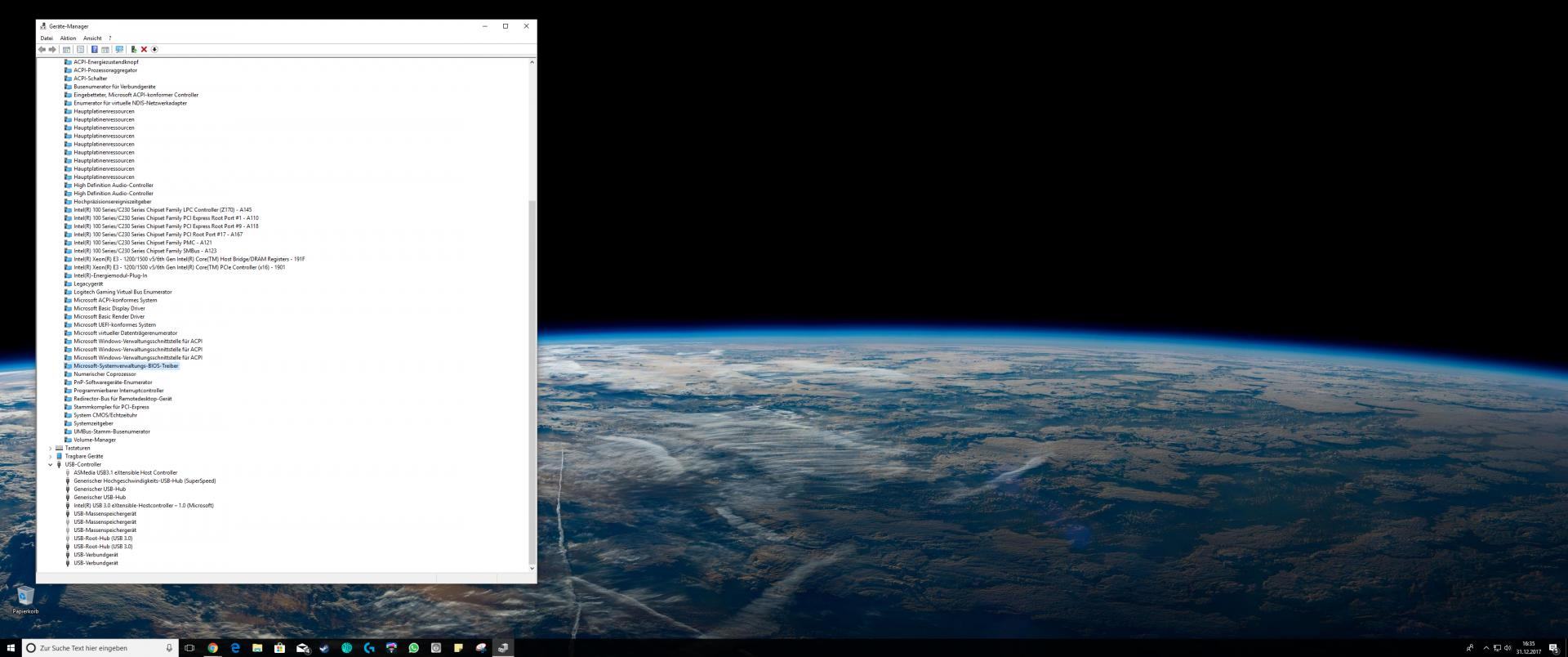
Task: Select Microsoft-Systemverwaltungs-BIOS-Treiber entry
Action: [126, 366]
